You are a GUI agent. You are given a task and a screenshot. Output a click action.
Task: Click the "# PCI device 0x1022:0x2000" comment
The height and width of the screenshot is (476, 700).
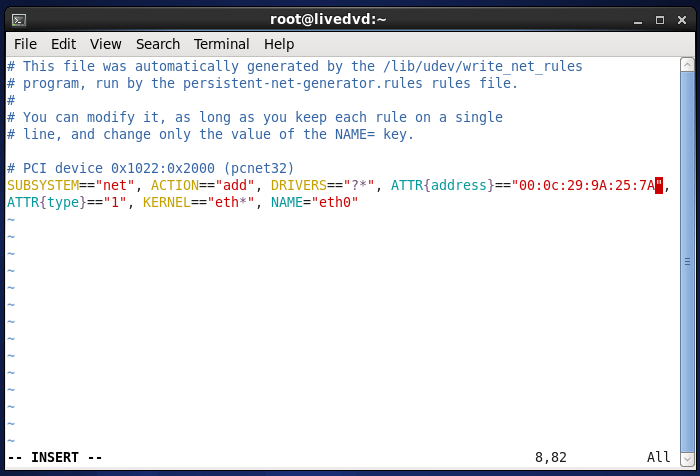[111, 168]
